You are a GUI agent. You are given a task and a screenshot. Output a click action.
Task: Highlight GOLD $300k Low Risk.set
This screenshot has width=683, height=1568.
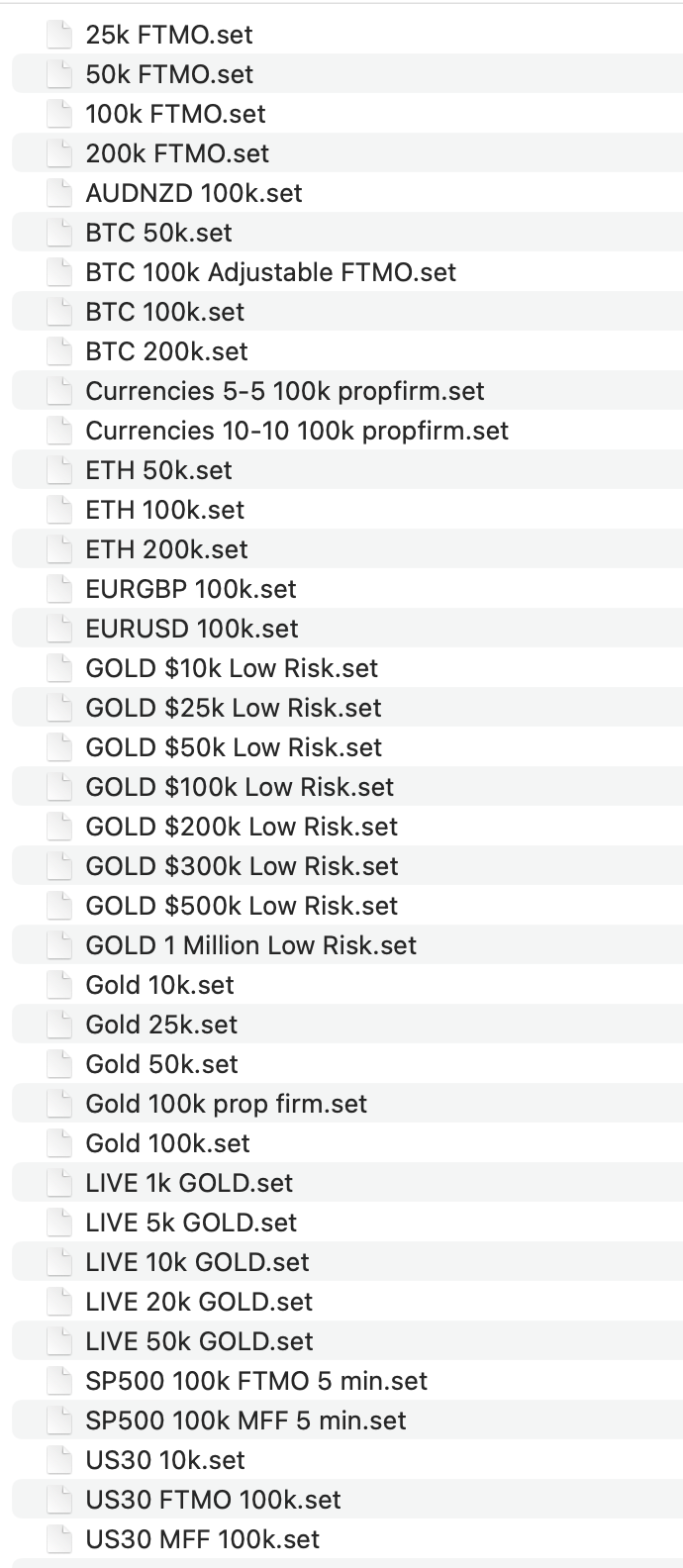242,866
